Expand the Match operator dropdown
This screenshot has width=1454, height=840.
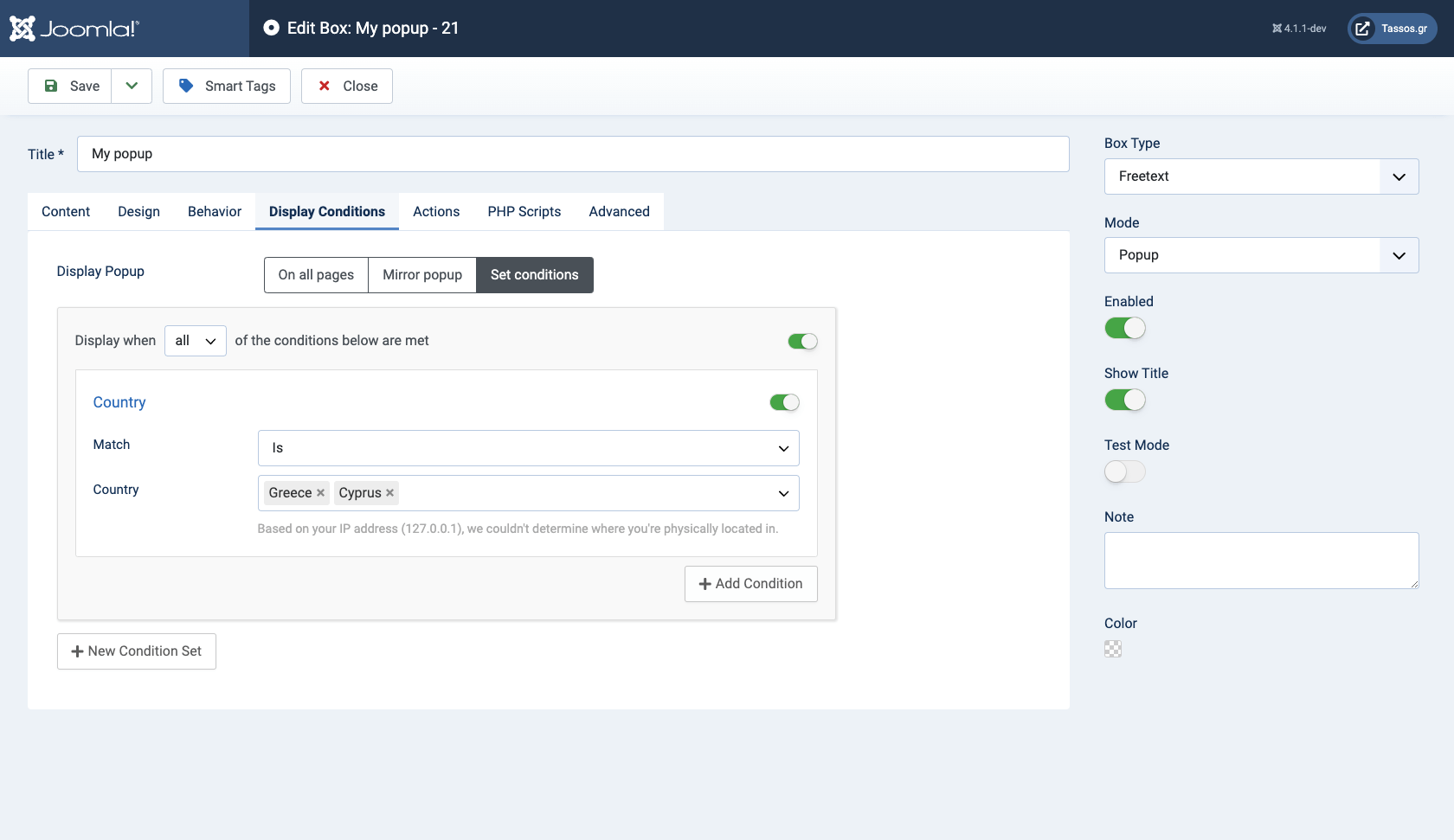[x=528, y=448]
